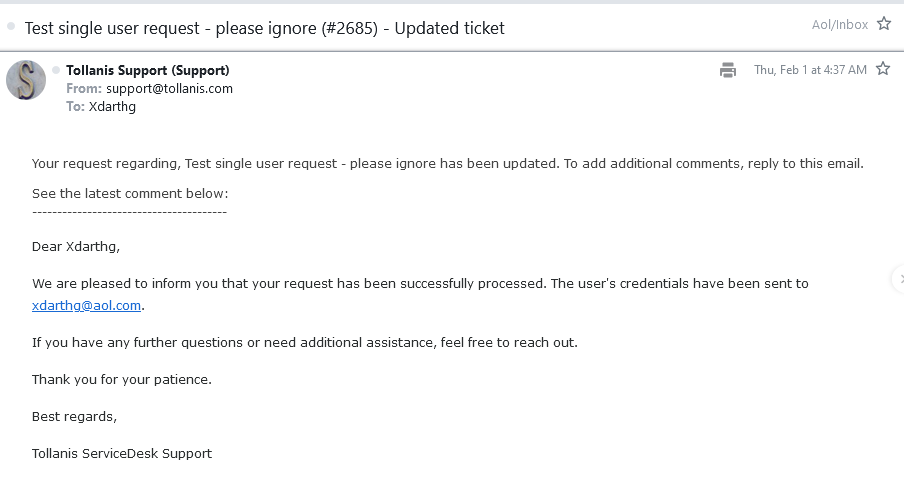Toggle read status dot beside subject
Image resolution: width=904 pixels, height=483 pixels.
point(11,27)
